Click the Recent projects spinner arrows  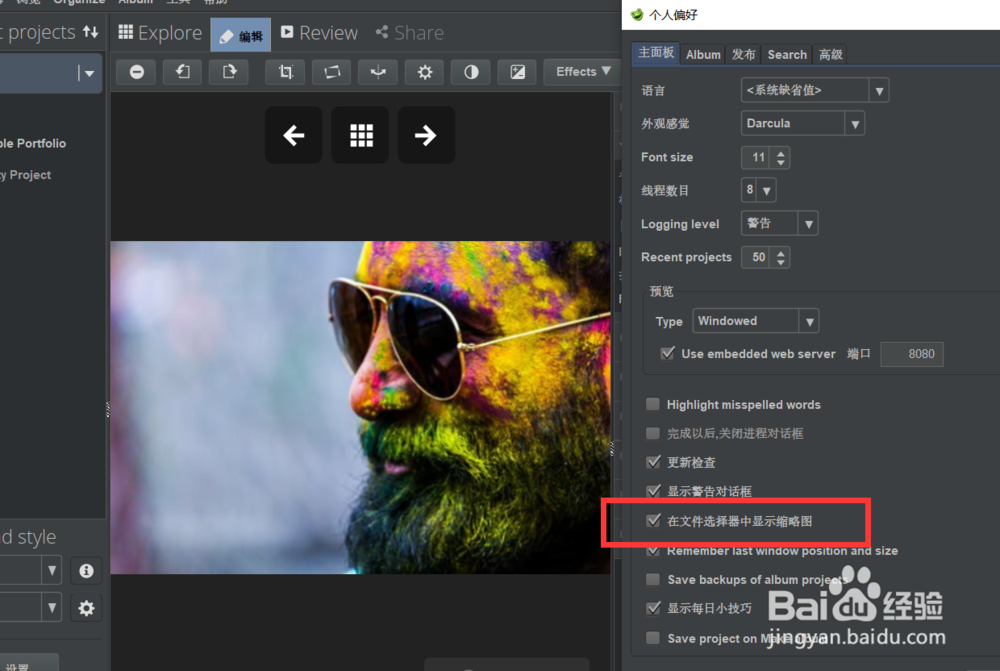tap(781, 257)
